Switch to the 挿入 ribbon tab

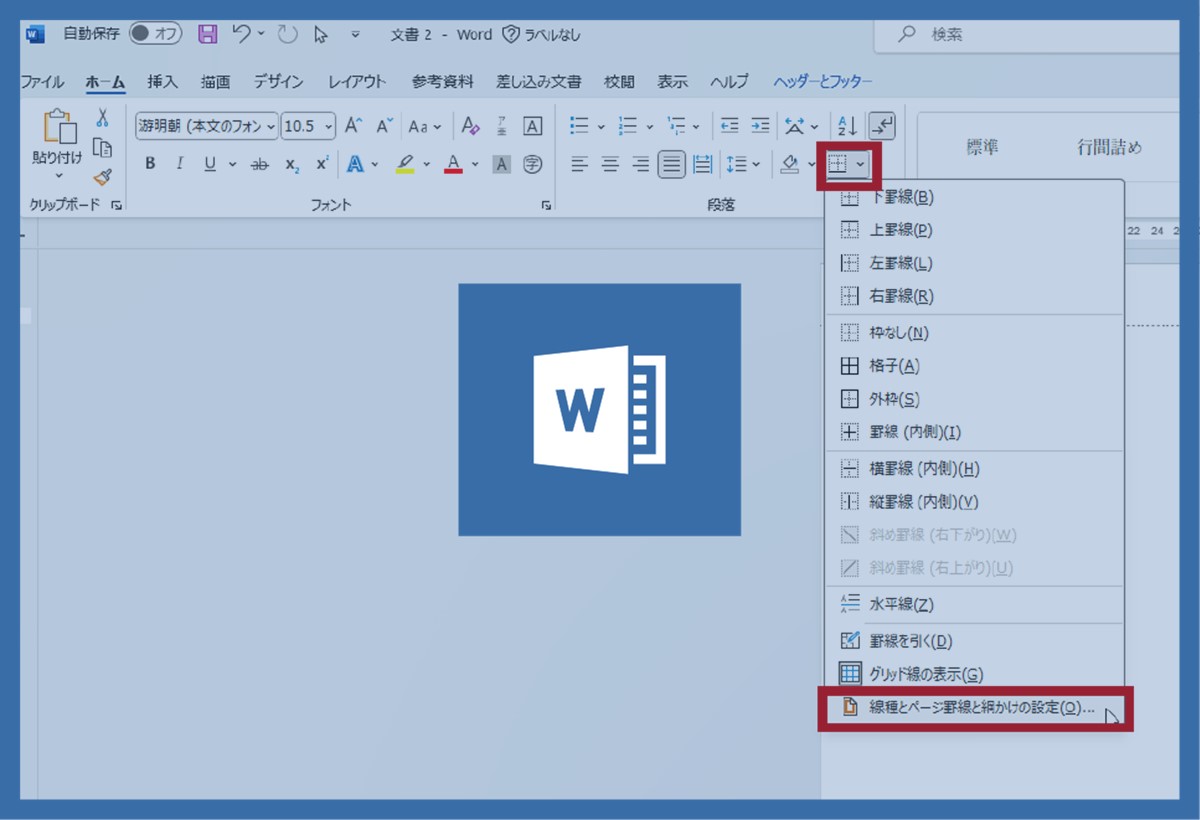click(162, 82)
